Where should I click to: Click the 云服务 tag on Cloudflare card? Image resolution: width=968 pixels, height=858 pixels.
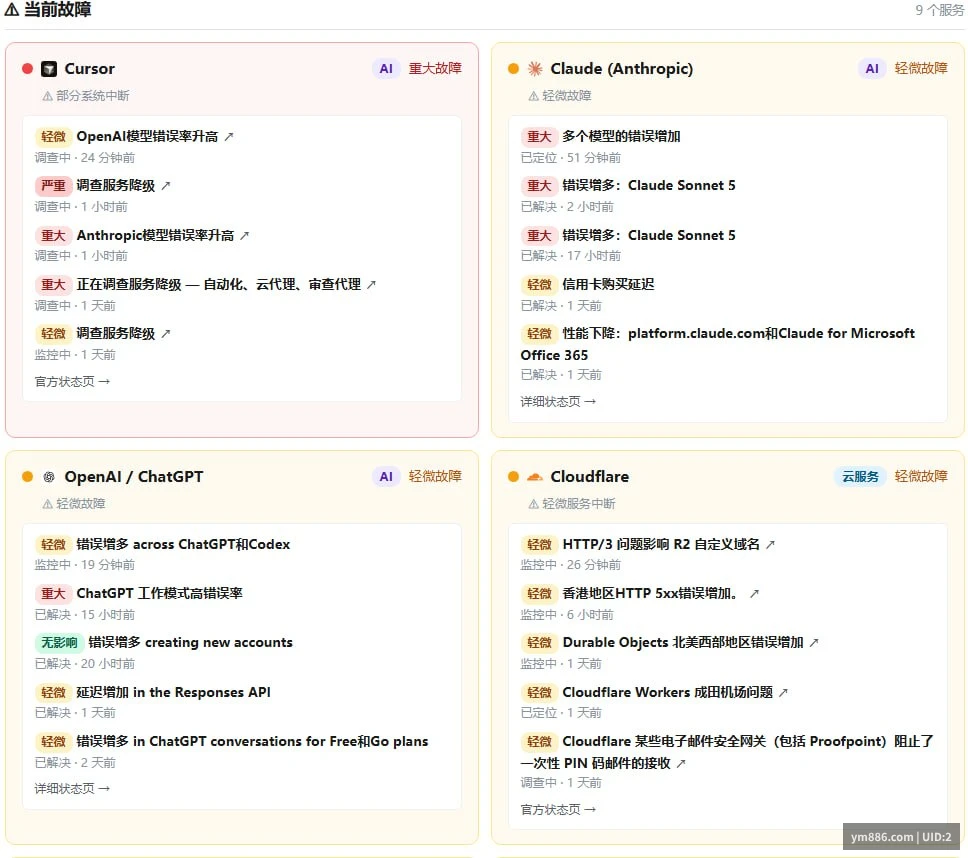(x=860, y=477)
